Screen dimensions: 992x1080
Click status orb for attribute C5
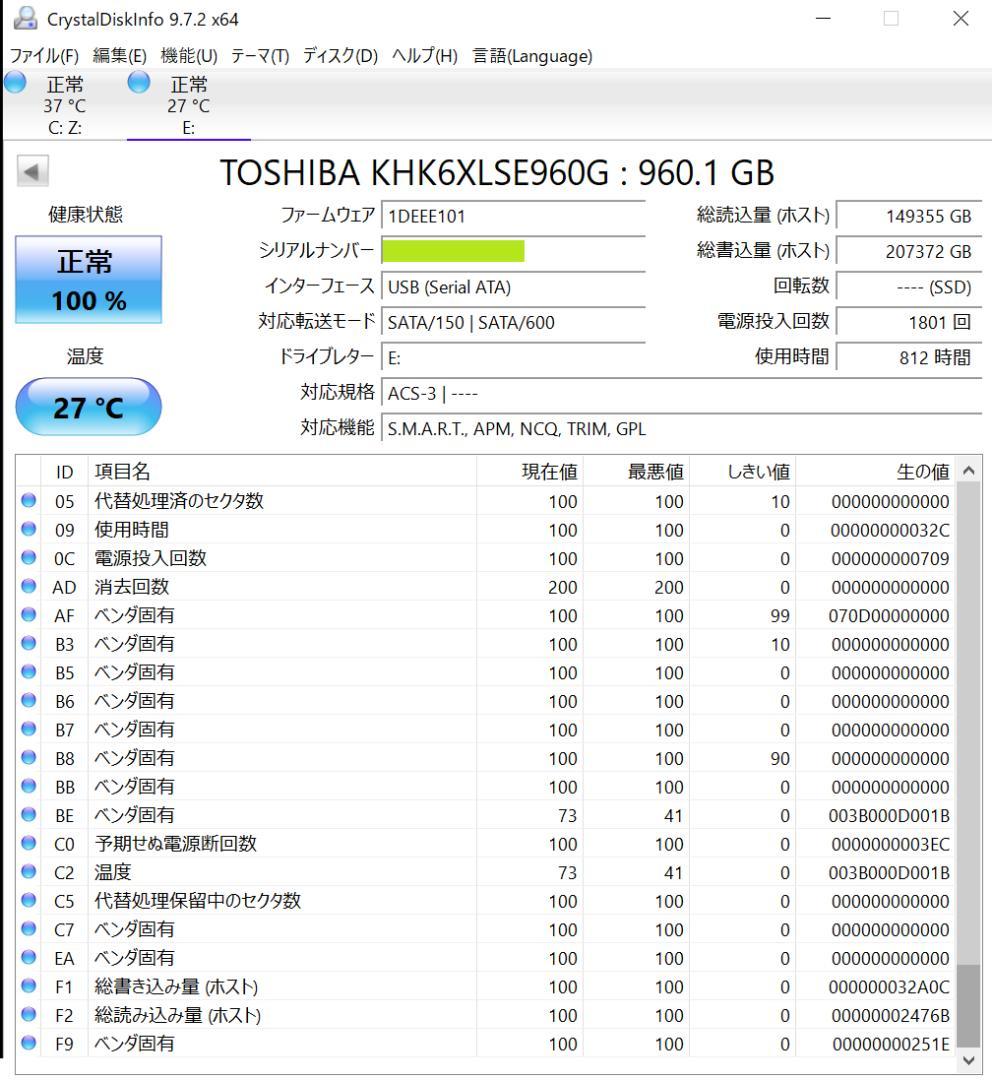[28, 900]
